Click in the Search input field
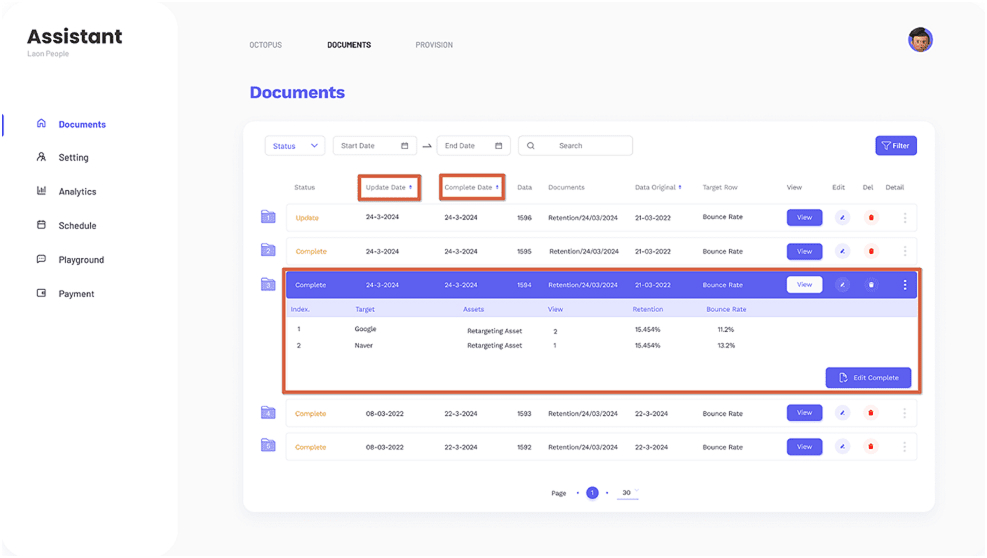 pos(575,145)
